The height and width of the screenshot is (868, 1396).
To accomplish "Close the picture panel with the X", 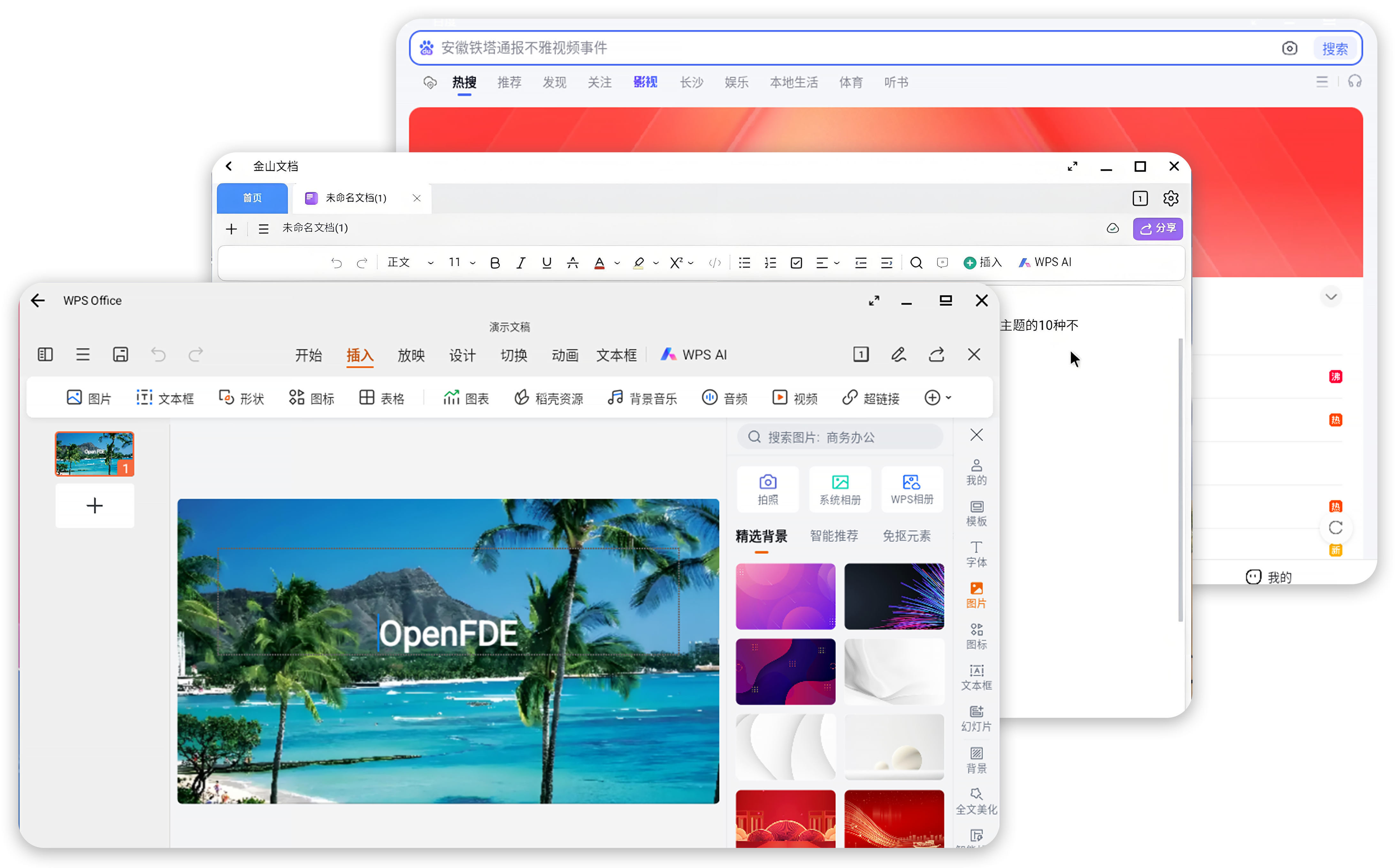I will [977, 434].
